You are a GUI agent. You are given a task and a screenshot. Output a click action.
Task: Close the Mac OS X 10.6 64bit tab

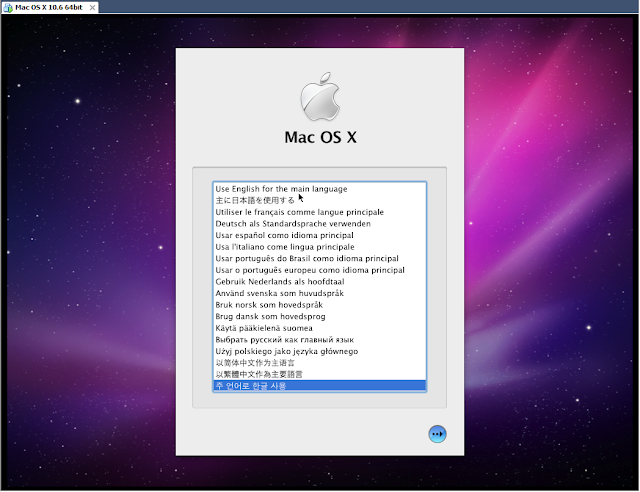[x=93, y=7]
